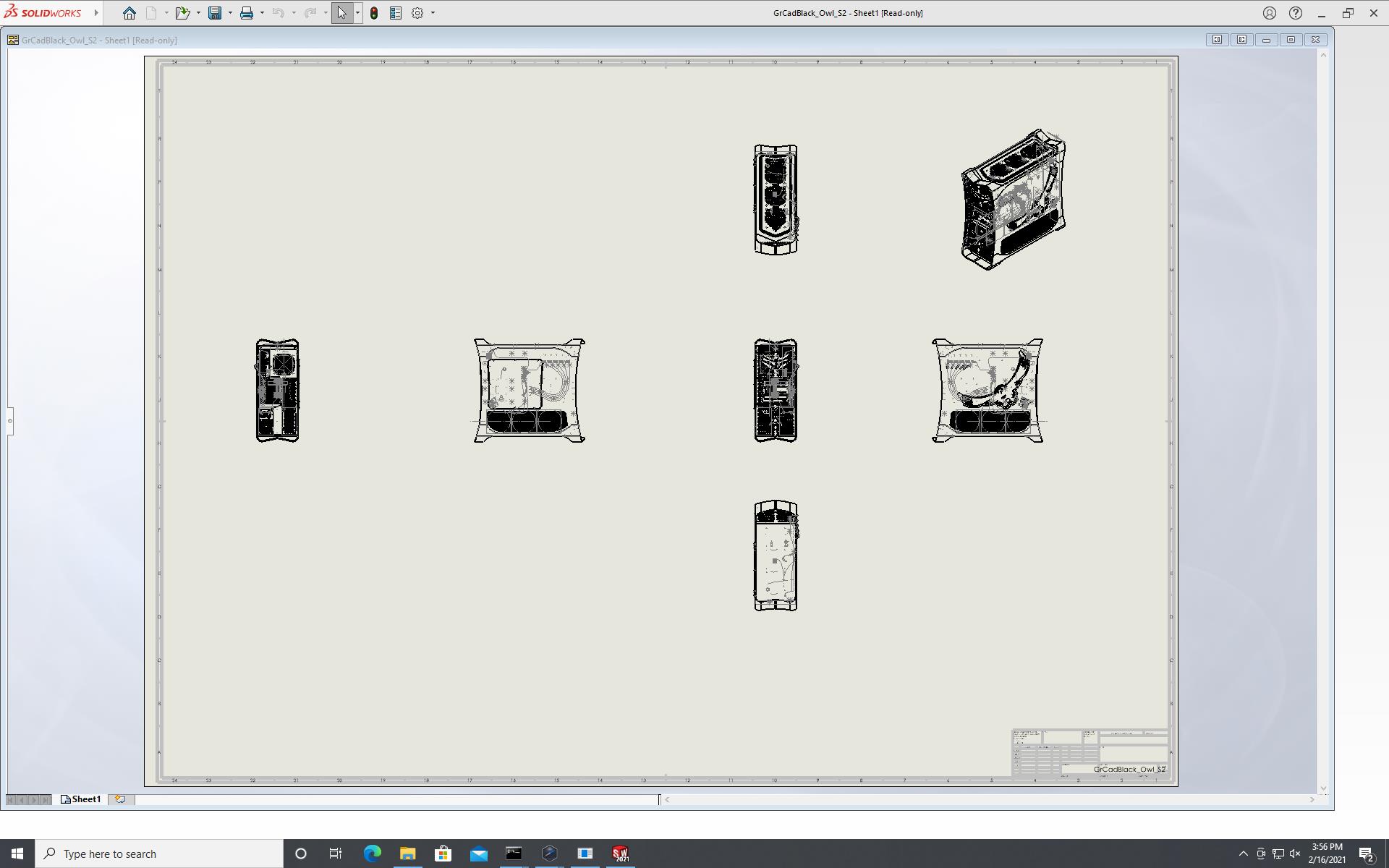Click the Rebuild traffic light icon
Viewport: 1389px width, 868px height.
tap(374, 13)
